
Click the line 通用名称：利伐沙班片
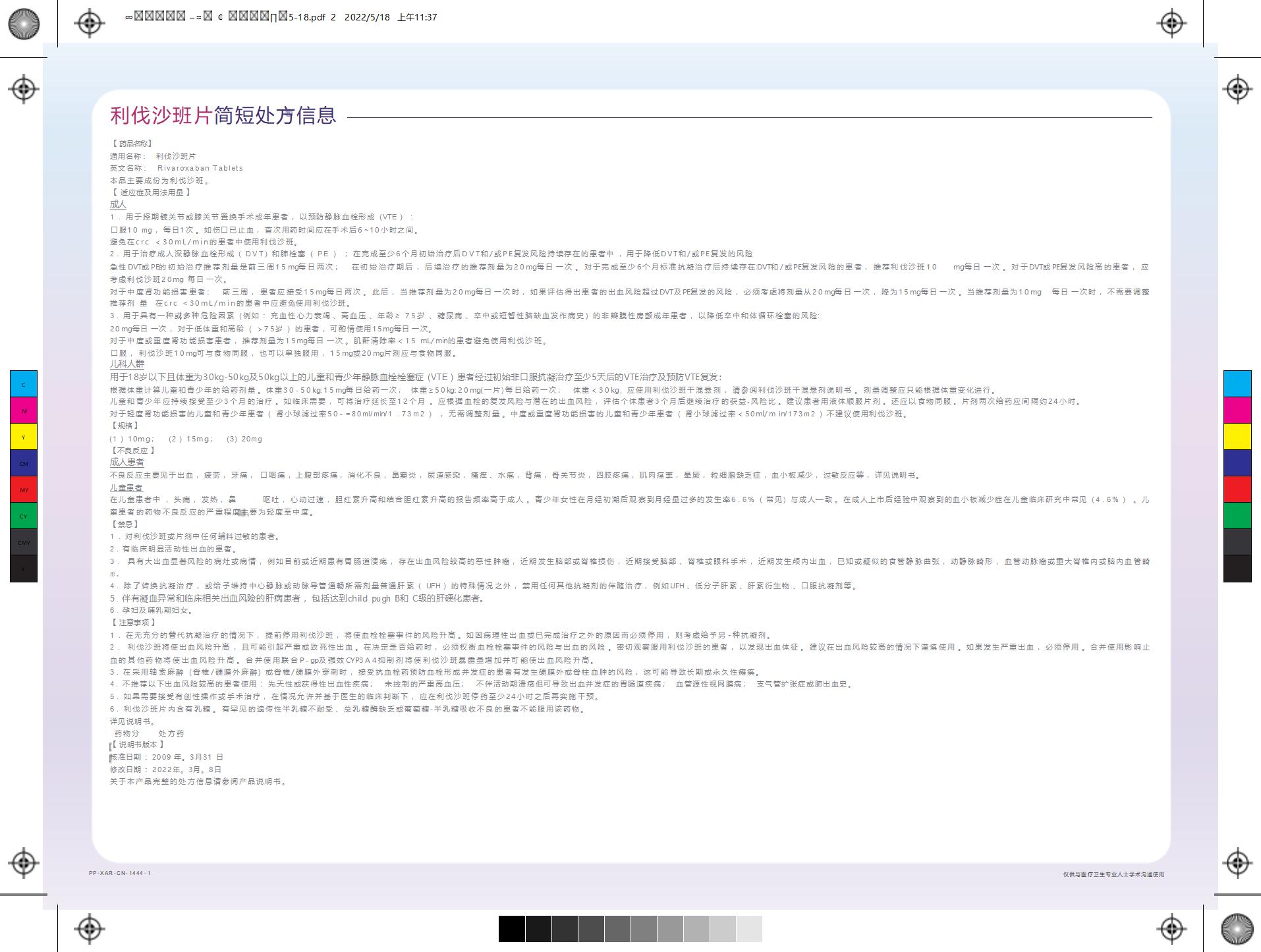(153, 156)
